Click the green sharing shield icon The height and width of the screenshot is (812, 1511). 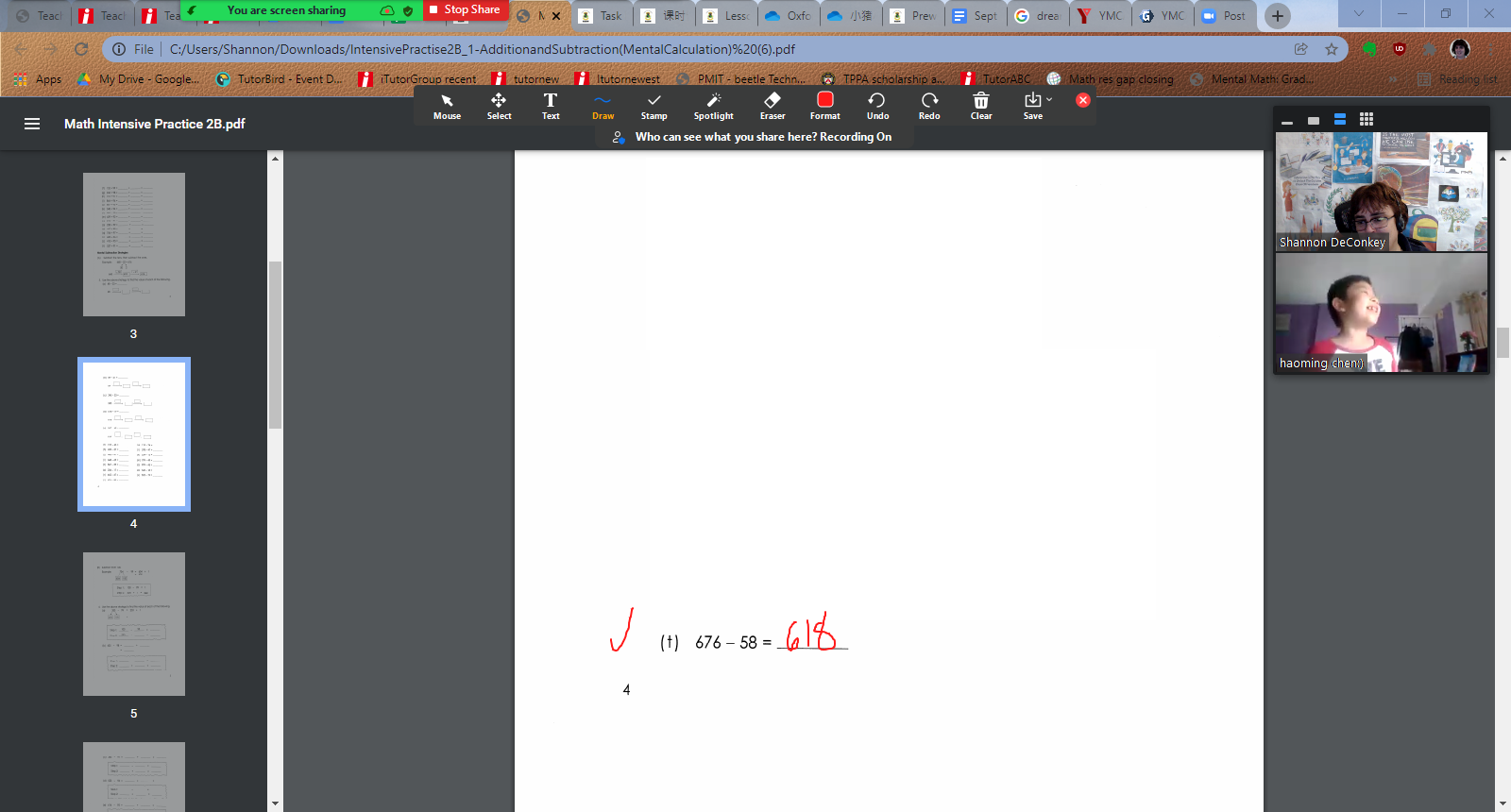coord(408,10)
